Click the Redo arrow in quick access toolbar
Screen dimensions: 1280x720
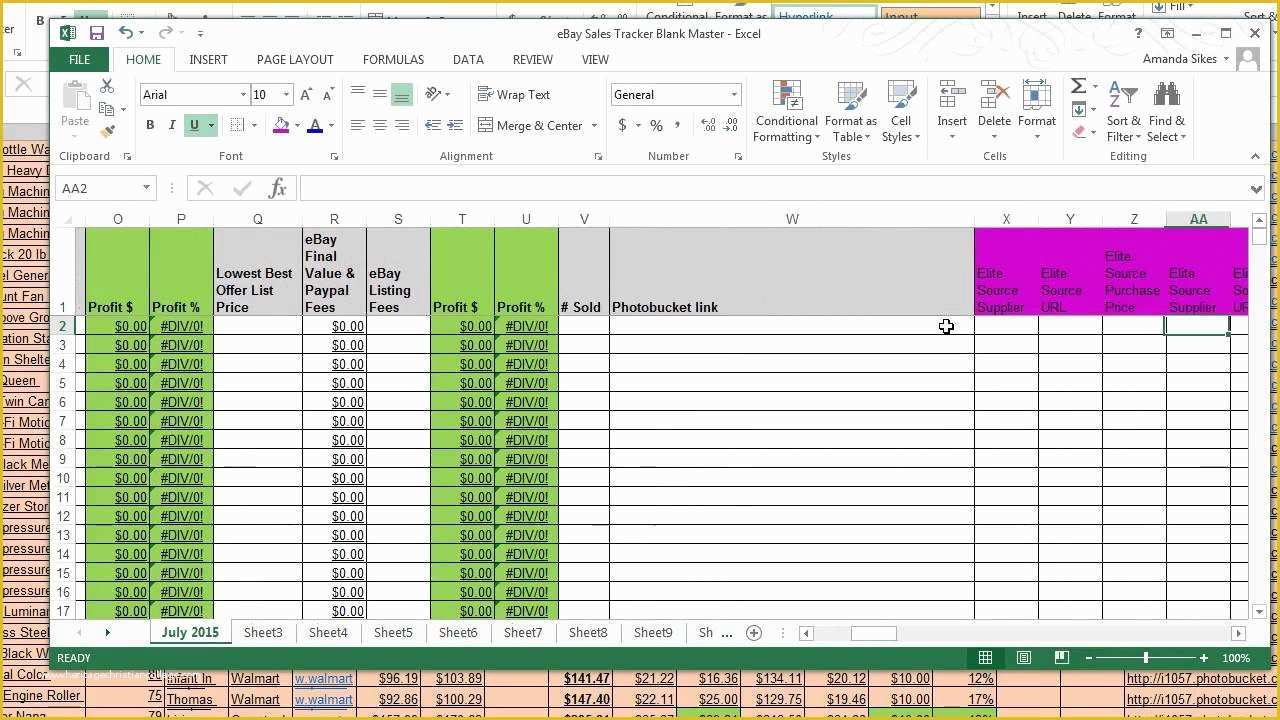pyautogui.click(x=165, y=33)
